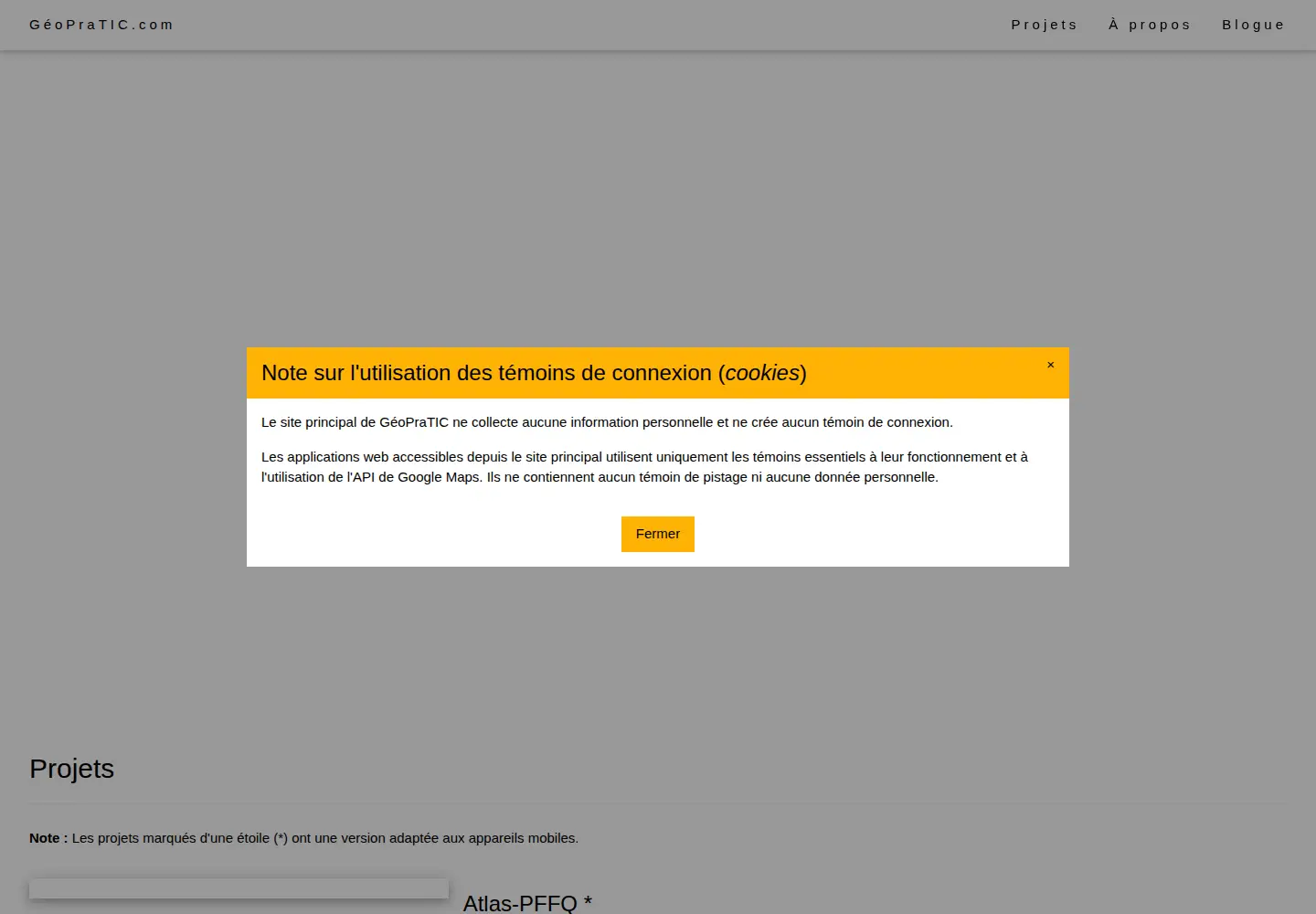Select the Atlas-PFFQ project title
The width and height of the screenshot is (1316, 914).
[527, 903]
